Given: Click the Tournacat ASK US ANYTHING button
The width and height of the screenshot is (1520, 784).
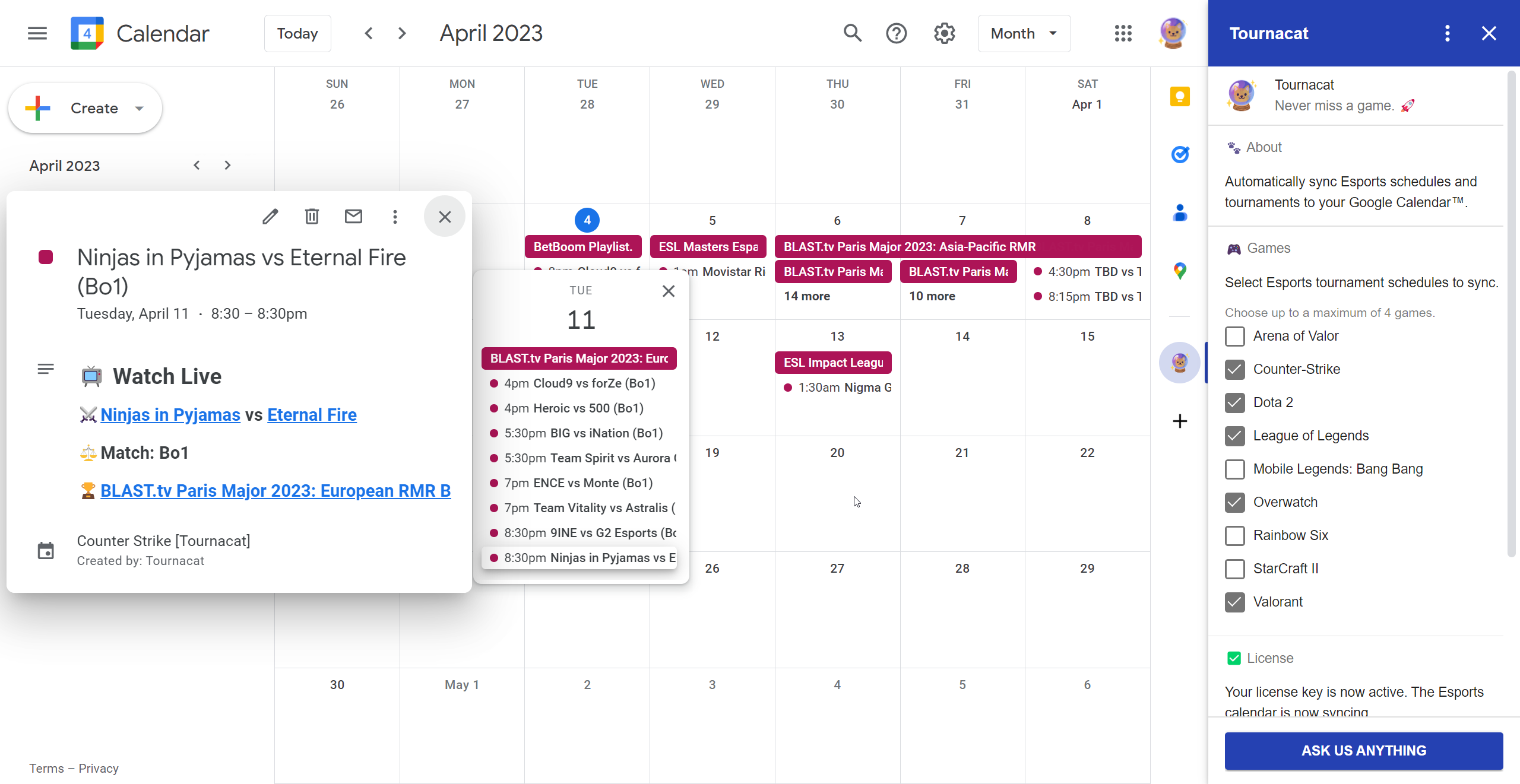Looking at the screenshot, I should (1364, 750).
